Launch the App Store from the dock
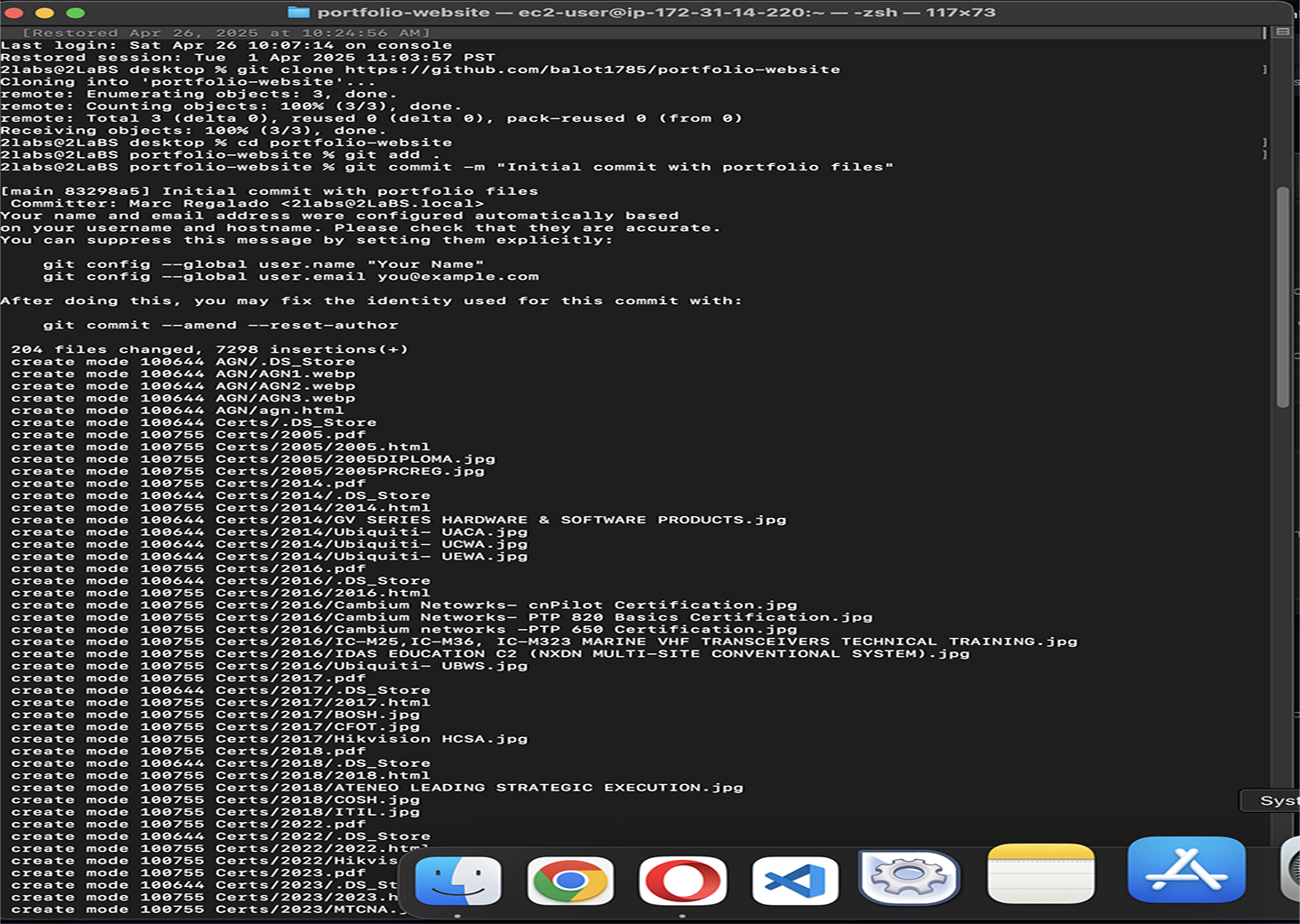 1186,870
